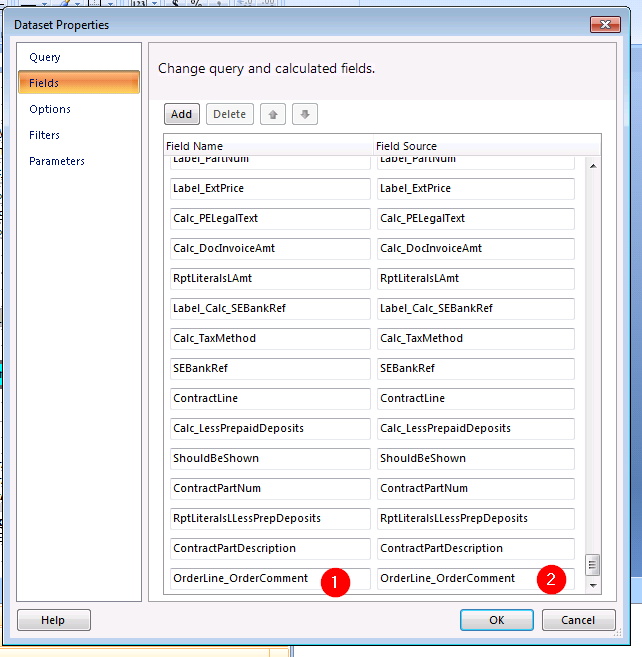Edit the Label_Calc_SEBankRef field source box
This screenshot has height=657, width=642.
tap(476, 309)
